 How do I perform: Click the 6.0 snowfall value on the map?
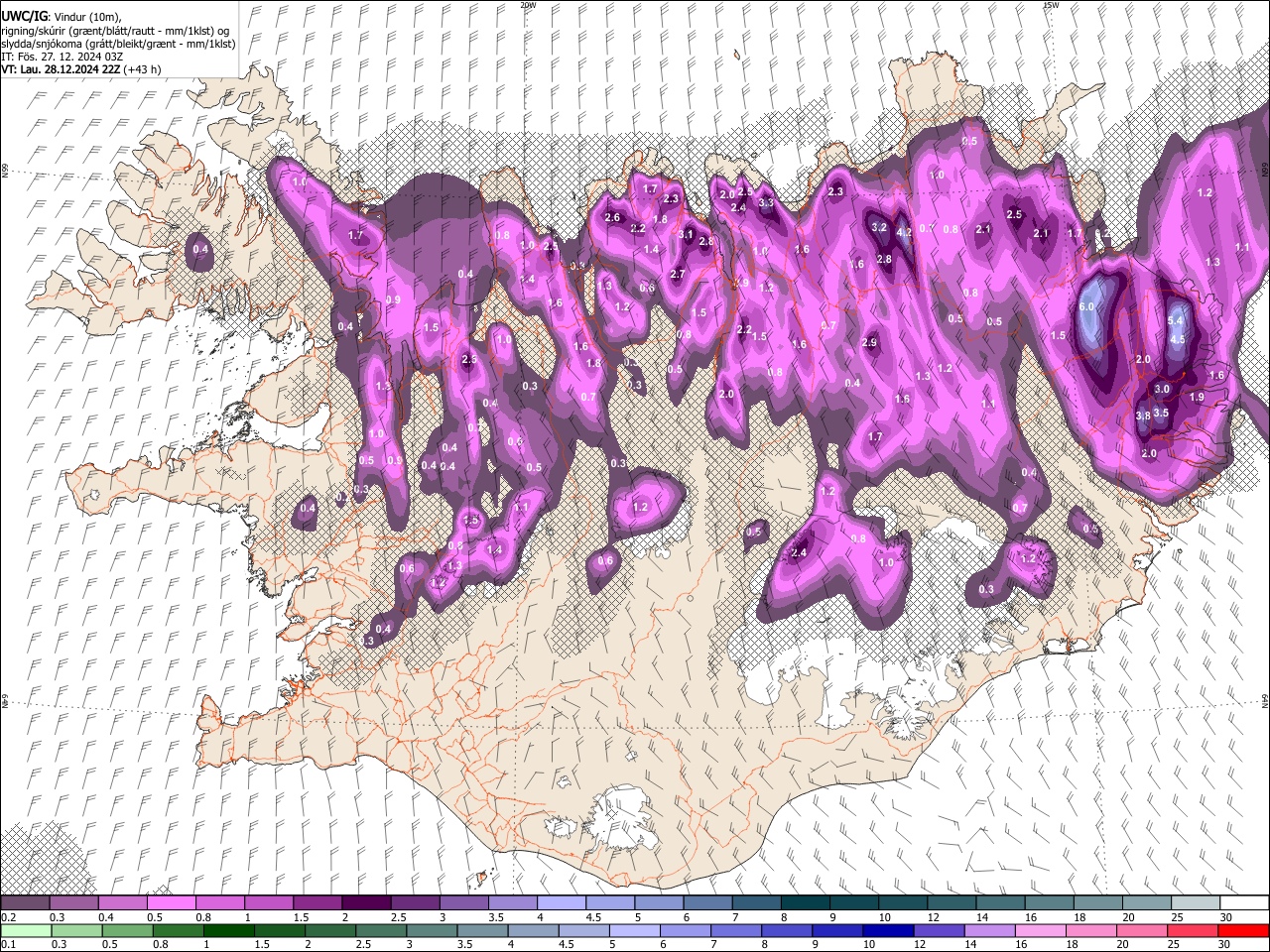(x=1086, y=307)
